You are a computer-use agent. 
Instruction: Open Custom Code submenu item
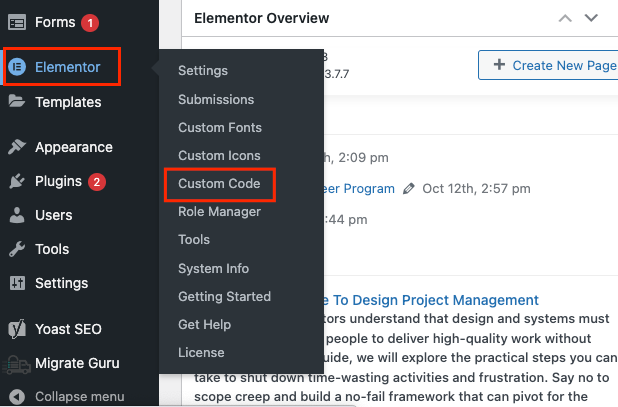[x=219, y=184]
